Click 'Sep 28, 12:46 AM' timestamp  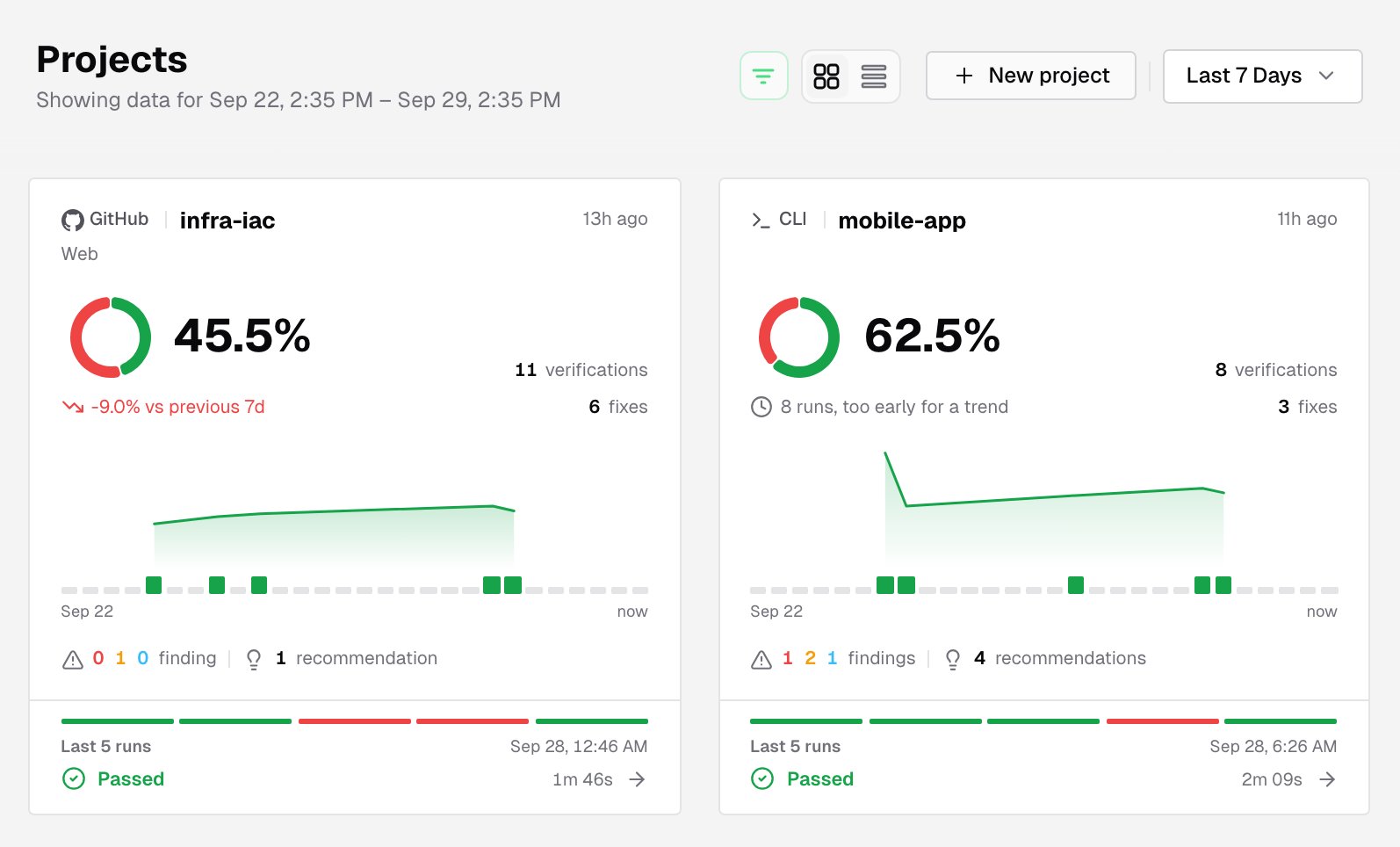click(x=579, y=746)
